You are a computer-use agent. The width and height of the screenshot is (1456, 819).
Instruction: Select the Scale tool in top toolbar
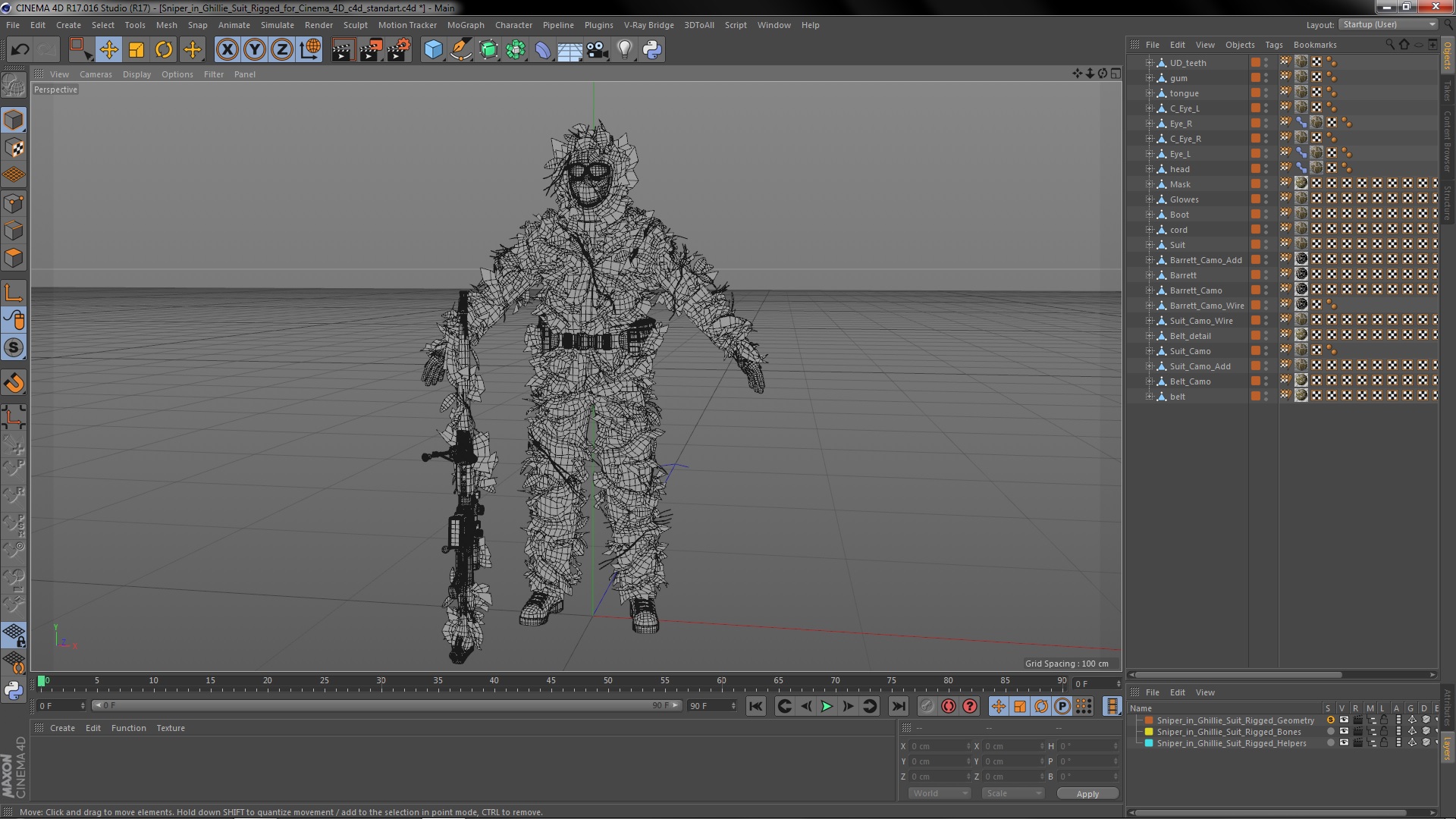(x=136, y=50)
